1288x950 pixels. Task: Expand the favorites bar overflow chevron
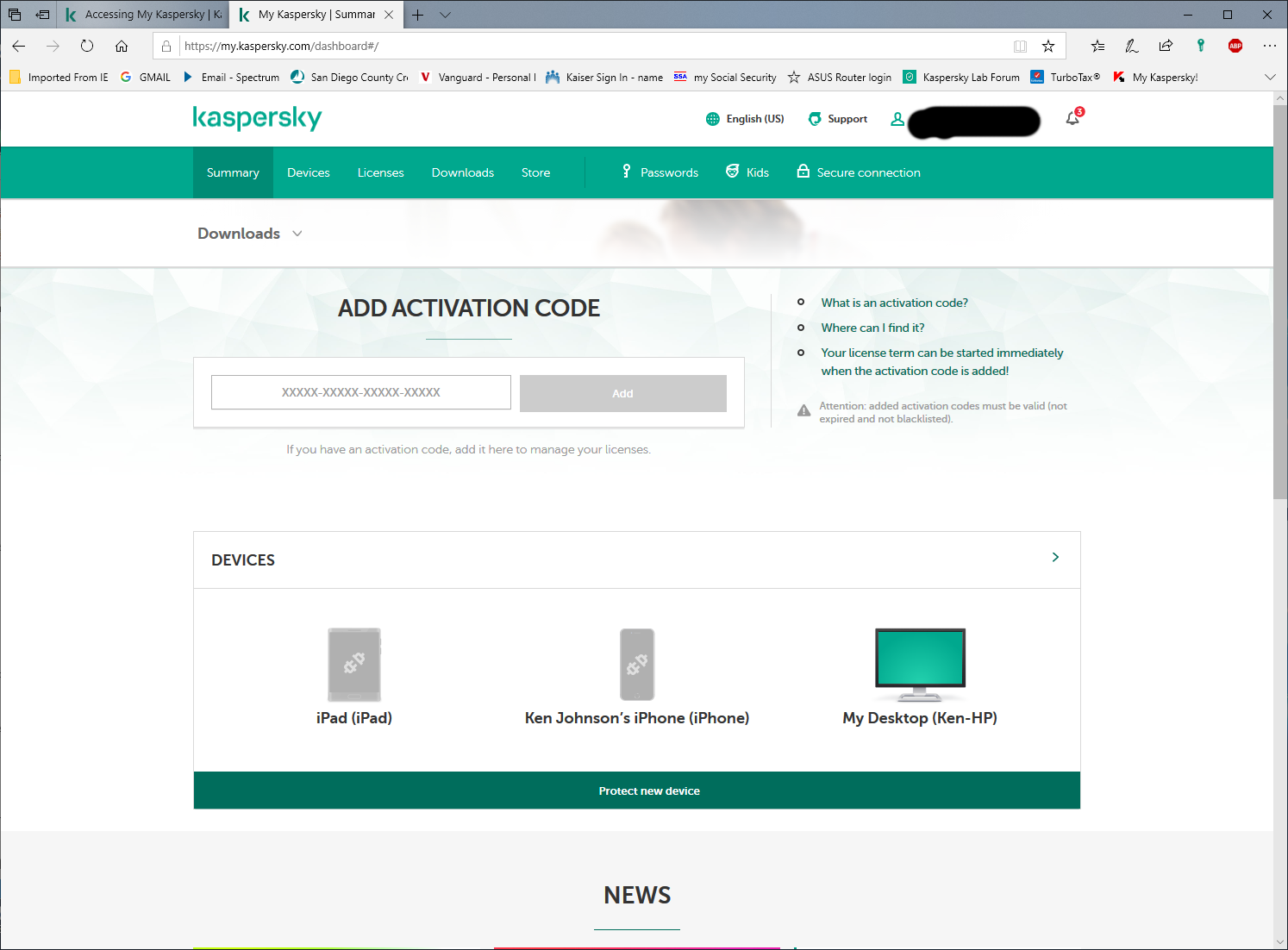[1270, 77]
